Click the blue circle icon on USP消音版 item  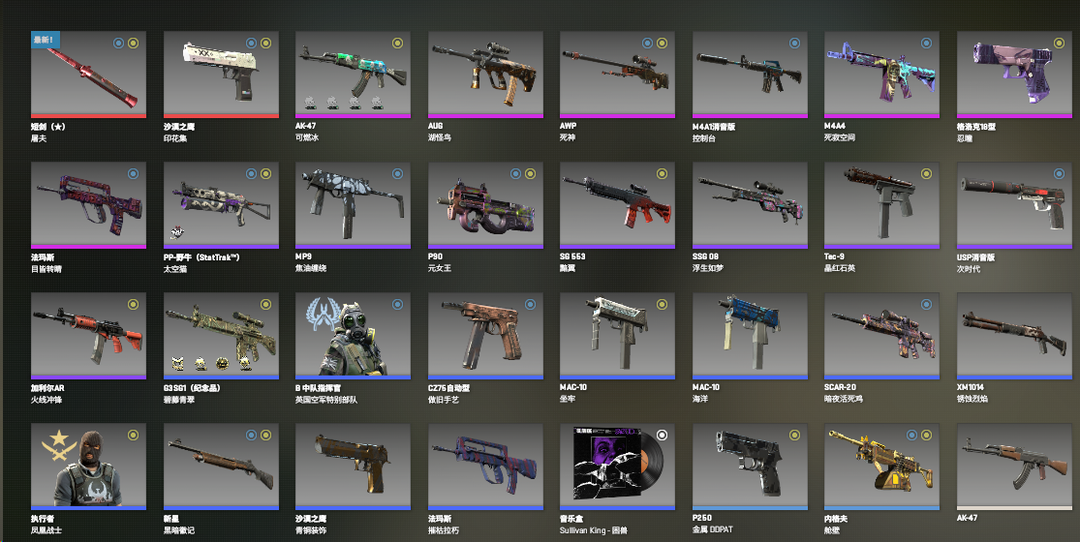click(x=1059, y=174)
